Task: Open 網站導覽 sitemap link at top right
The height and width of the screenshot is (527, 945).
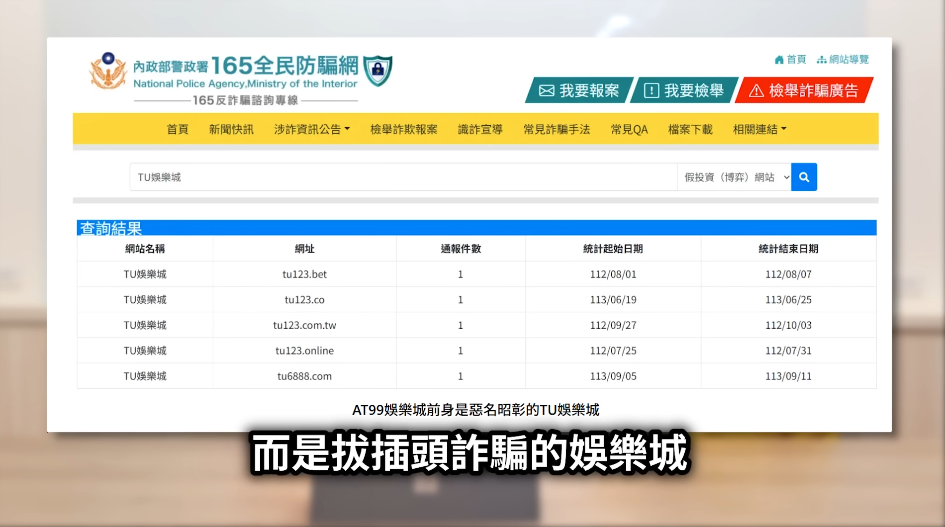Action: [x=843, y=60]
